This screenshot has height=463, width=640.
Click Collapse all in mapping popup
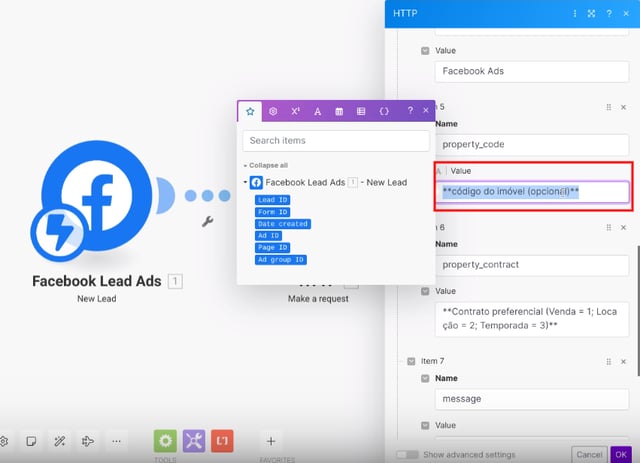point(266,165)
